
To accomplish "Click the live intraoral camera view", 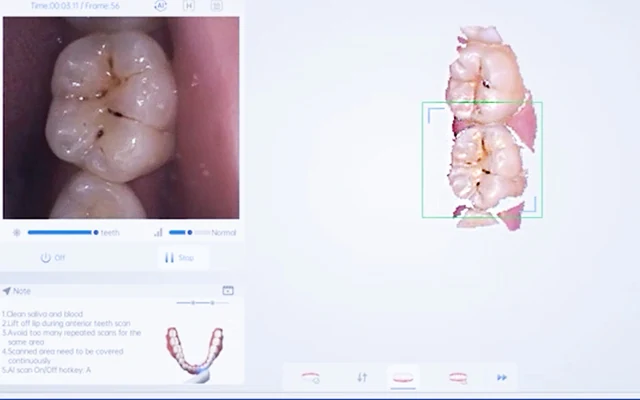I will [x=121, y=118].
